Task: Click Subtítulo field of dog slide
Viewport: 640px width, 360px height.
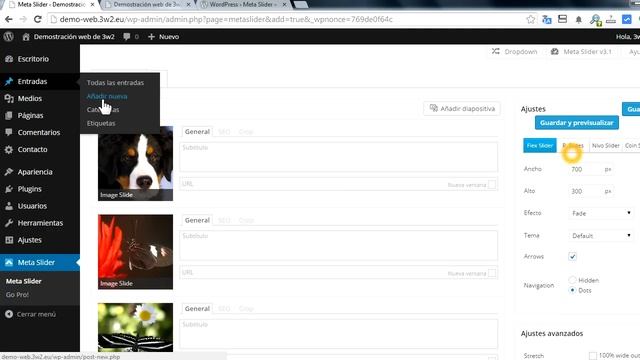Action: click(338, 157)
